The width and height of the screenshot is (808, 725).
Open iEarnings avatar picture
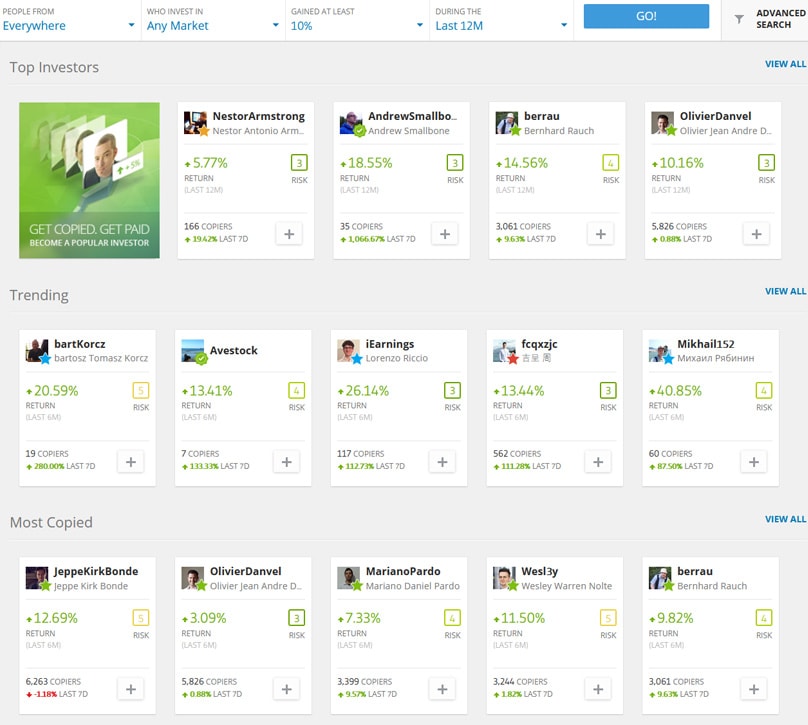pyautogui.click(x=348, y=350)
